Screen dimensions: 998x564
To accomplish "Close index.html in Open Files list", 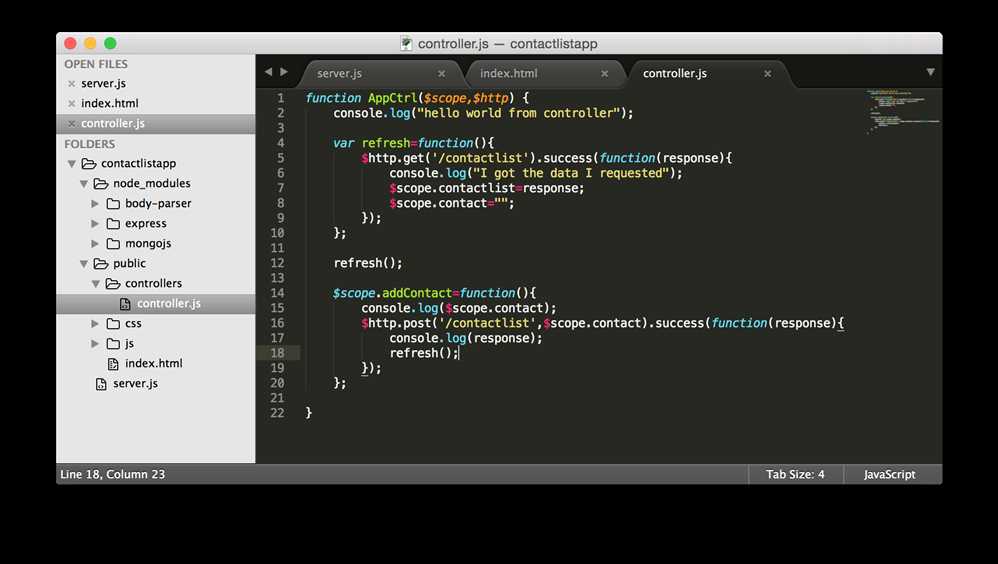I will (x=71, y=104).
